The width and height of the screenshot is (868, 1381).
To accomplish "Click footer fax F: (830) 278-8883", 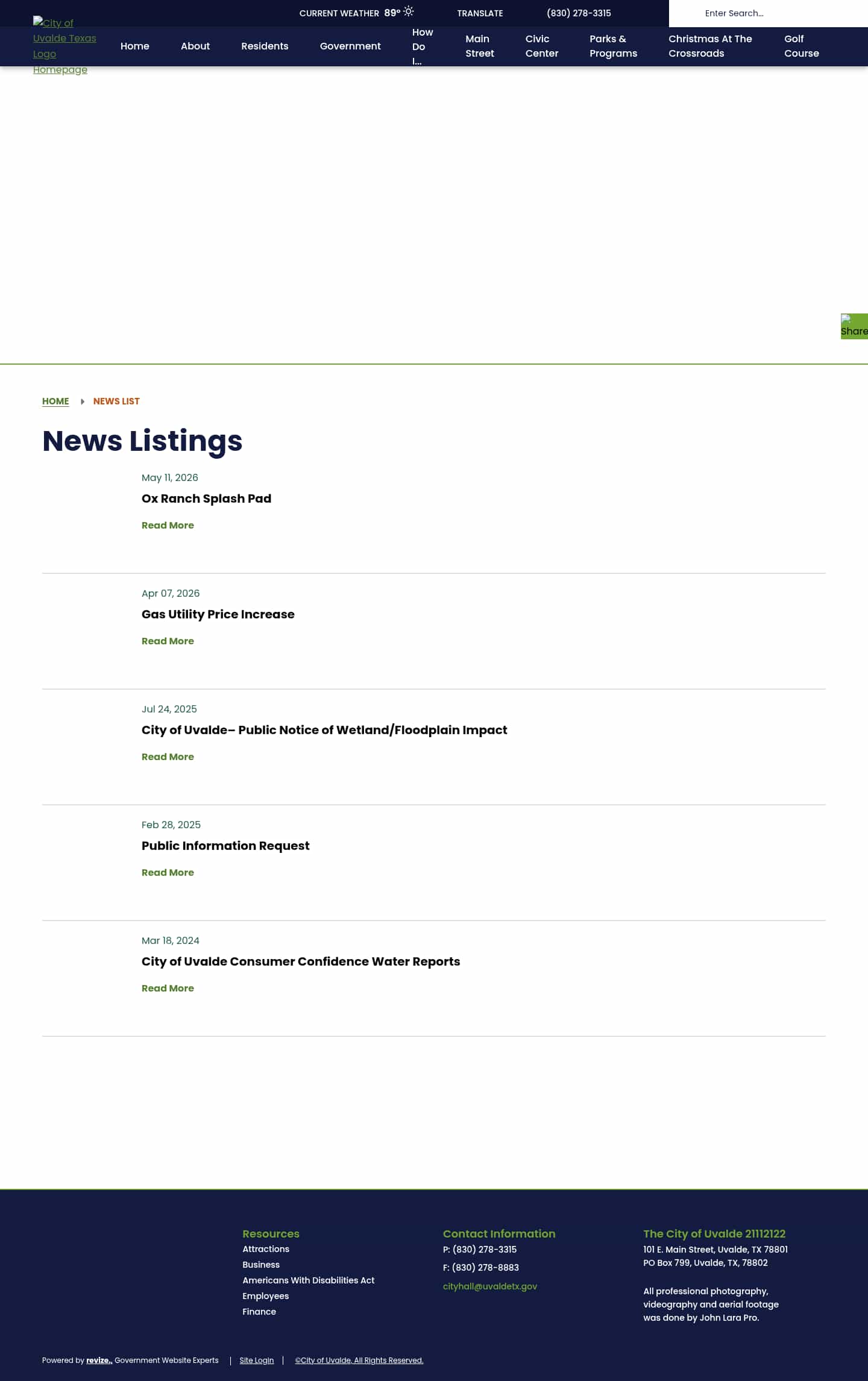I will tap(481, 1268).
